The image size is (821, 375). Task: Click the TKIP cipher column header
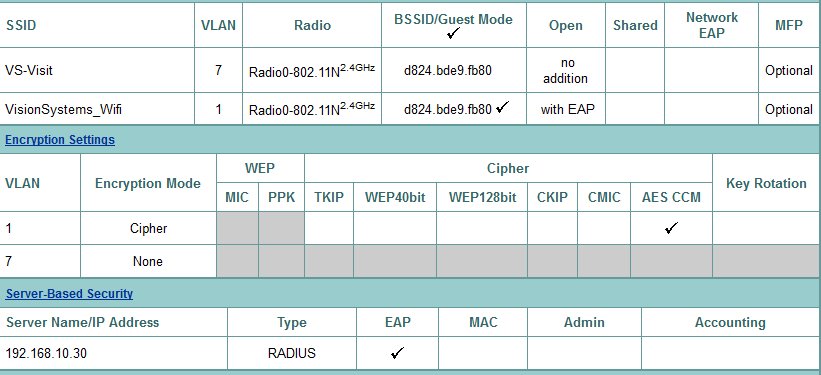tap(329, 197)
